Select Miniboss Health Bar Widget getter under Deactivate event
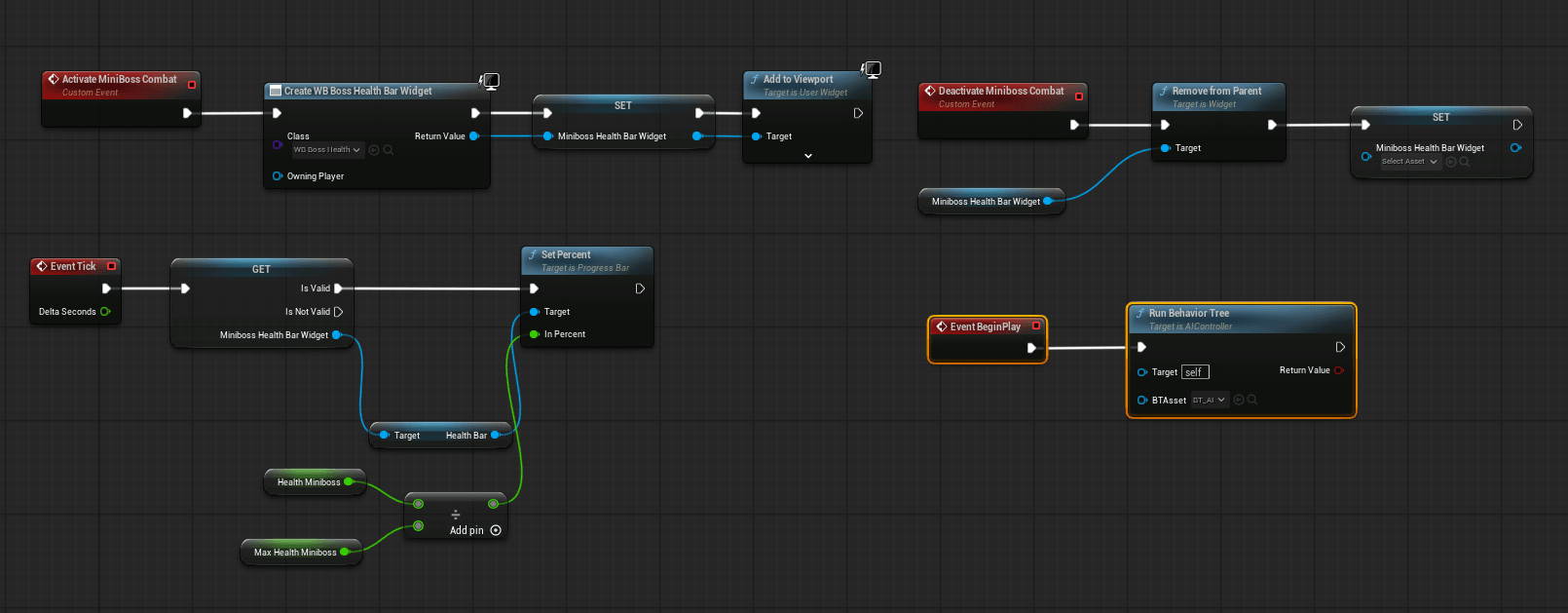1568x613 pixels. tap(990, 202)
